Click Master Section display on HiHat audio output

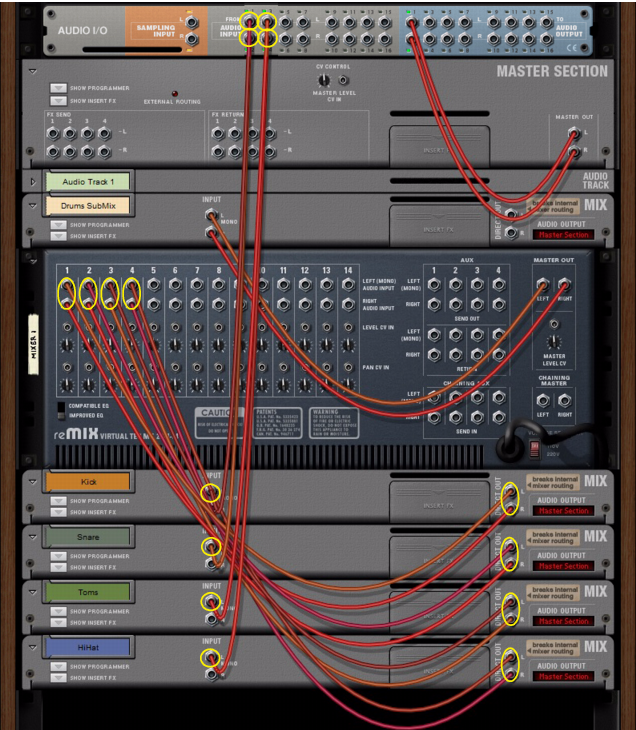(x=563, y=676)
